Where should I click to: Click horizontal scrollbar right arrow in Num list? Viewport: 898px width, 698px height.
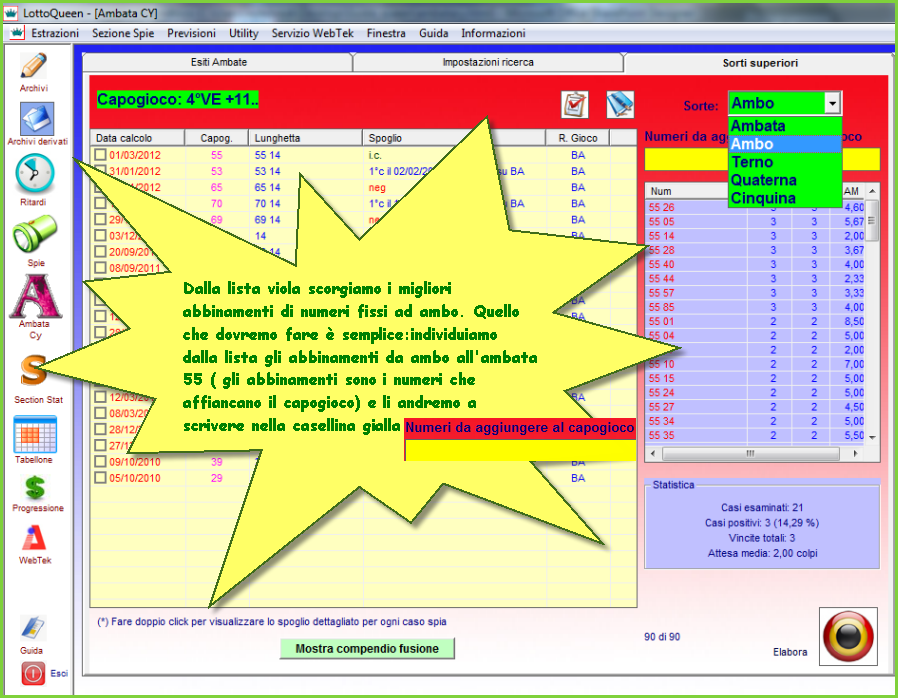856,453
